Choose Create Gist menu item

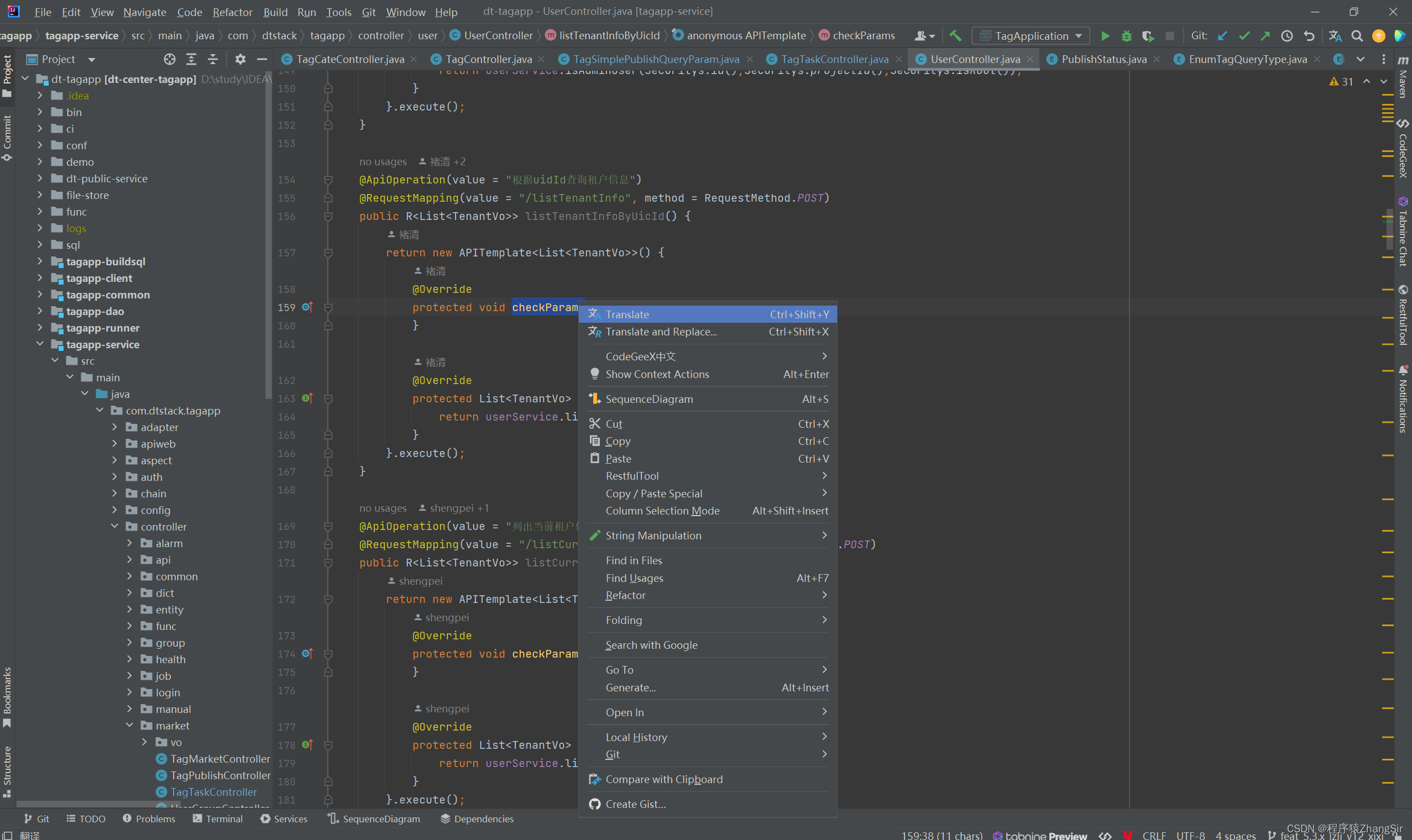click(x=708, y=804)
